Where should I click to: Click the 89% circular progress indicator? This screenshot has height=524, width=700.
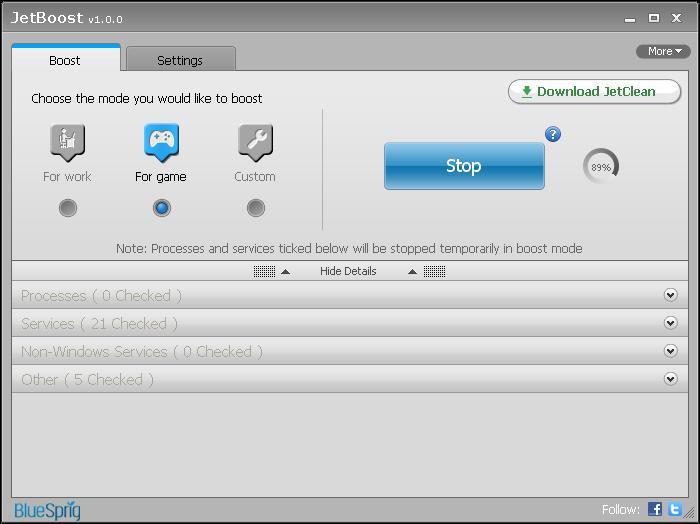coord(600,167)
